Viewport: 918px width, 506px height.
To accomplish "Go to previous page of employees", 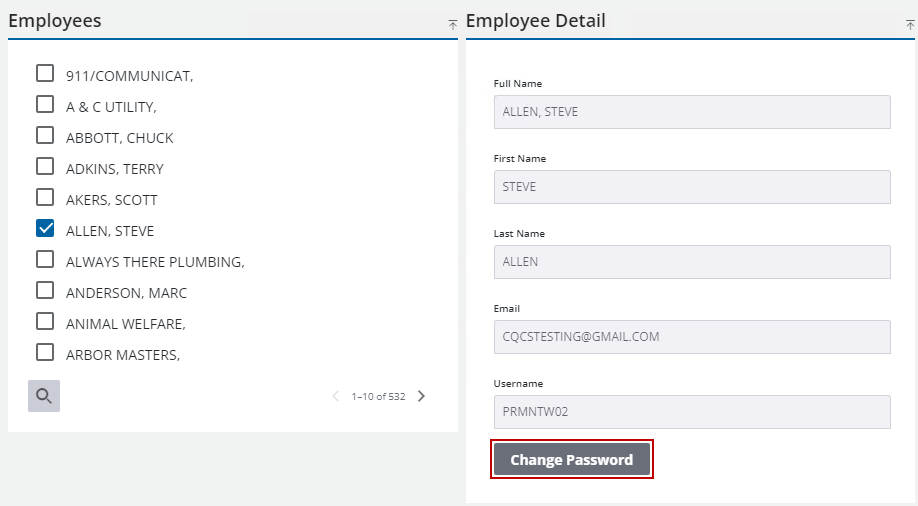I will pyautogui.click(x=336, y=396).
